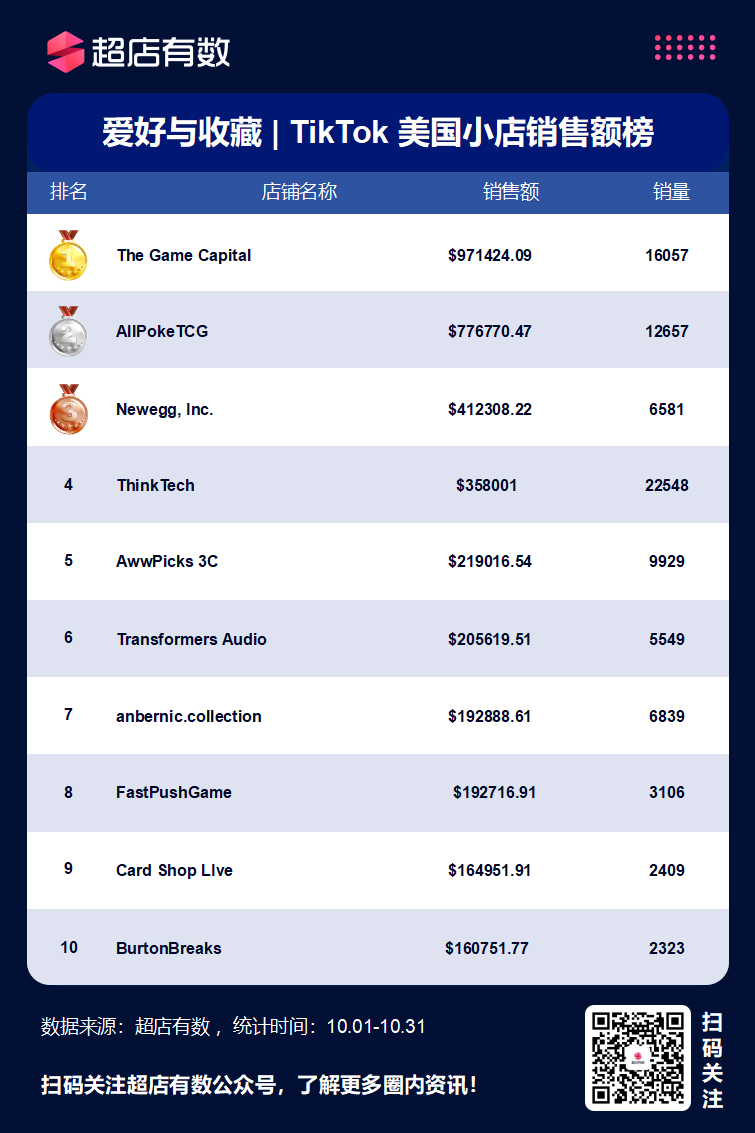Image resolution: width=755 pixels, height=1133 pixels.
Task: Click the QR code image
Action: [x=638, y=1058]
